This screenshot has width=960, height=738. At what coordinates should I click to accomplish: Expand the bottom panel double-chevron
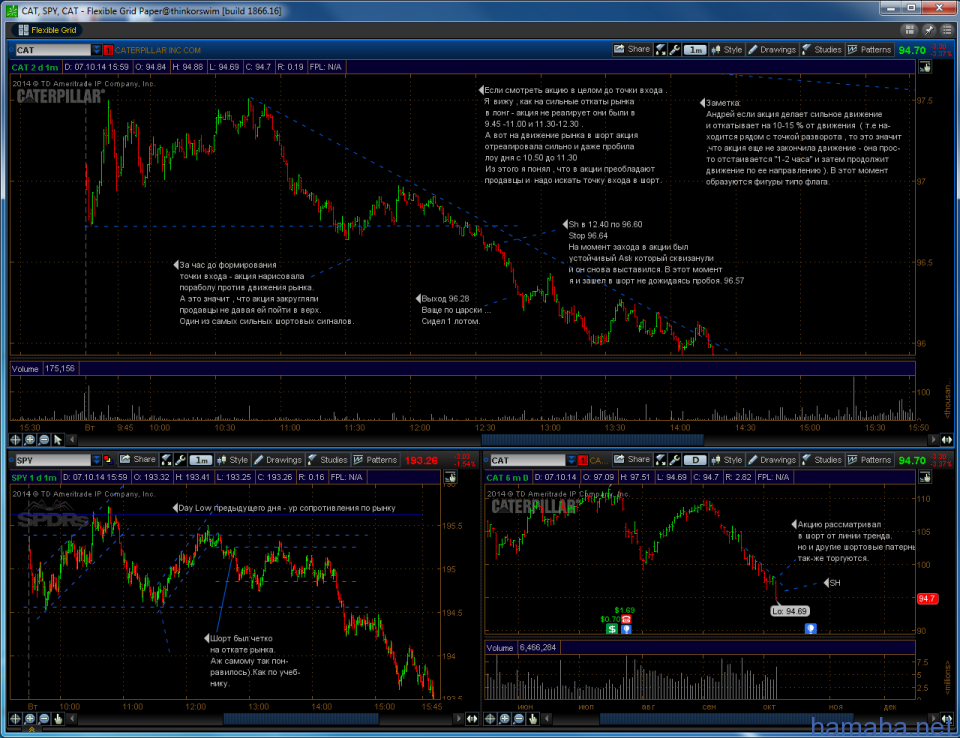click(x=32, y=730)
